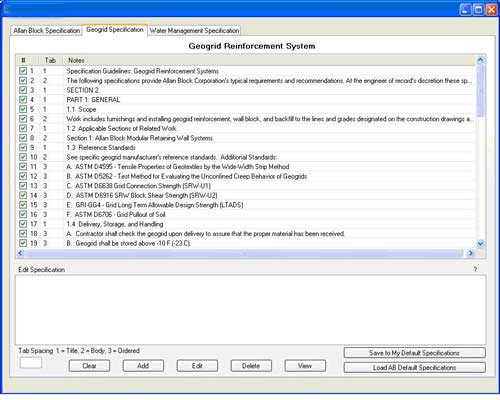500x400 pixels.
Task: Click the Clear button
Action: tap(89, 366)
